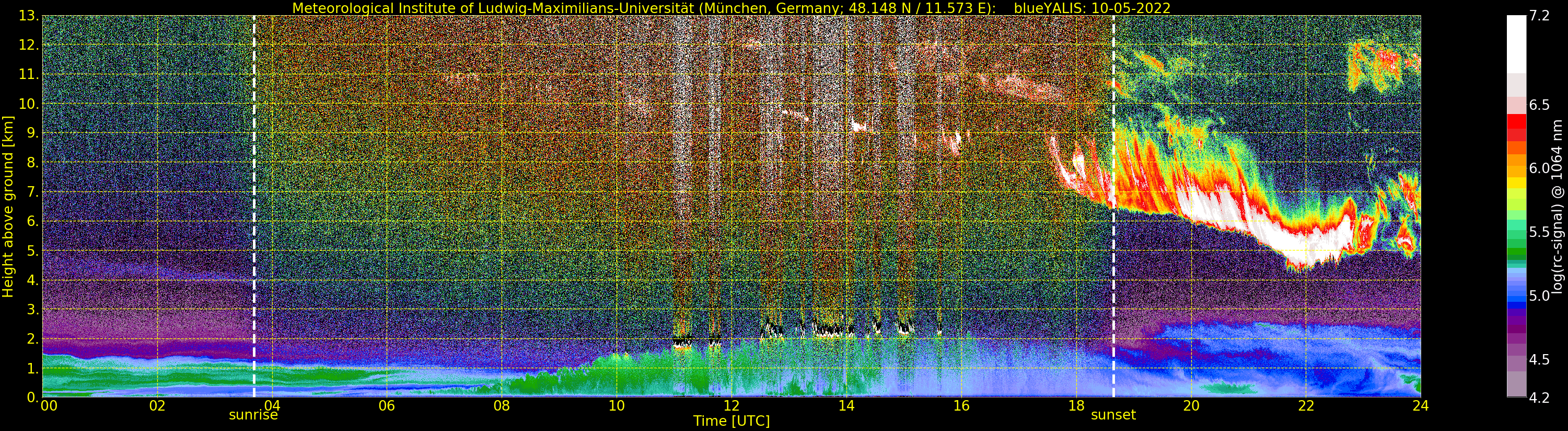The height and width of the screenshot is (431, 1568).
Task: Click height axis tick label '10.'
Action: [x=29, y=104]
